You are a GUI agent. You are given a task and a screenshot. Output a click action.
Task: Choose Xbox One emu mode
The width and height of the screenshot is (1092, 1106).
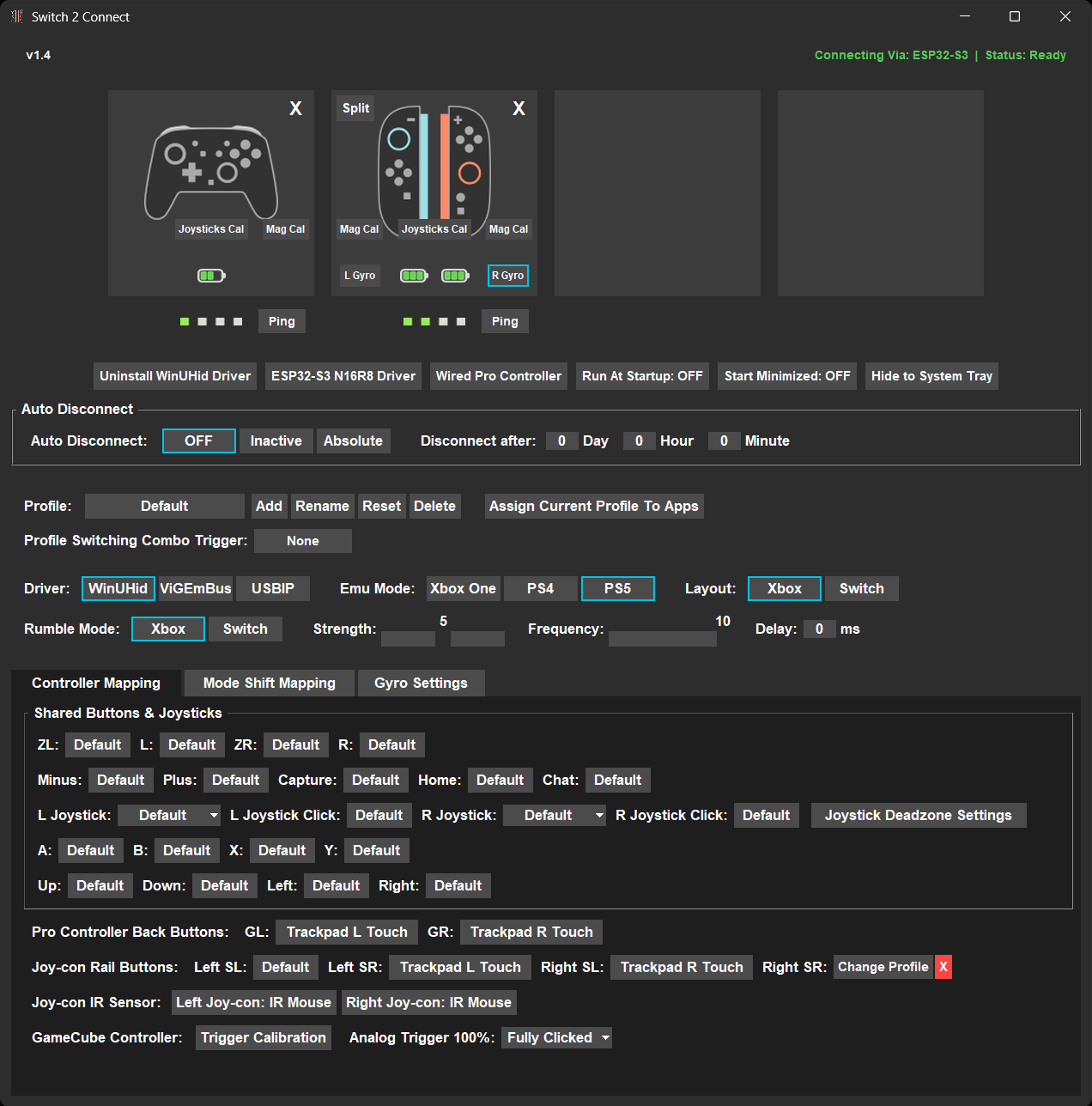tap(464, 588)
